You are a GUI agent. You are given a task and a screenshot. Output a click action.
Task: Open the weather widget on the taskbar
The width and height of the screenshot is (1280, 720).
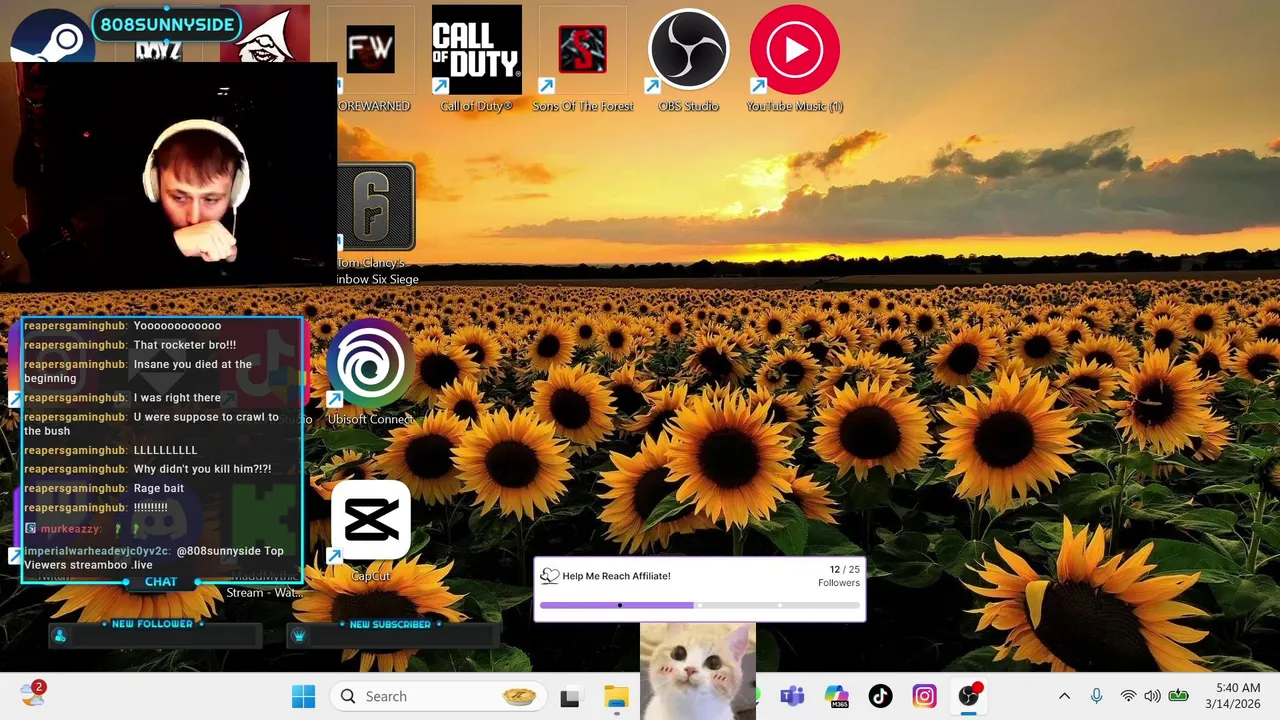click(33, 694)
